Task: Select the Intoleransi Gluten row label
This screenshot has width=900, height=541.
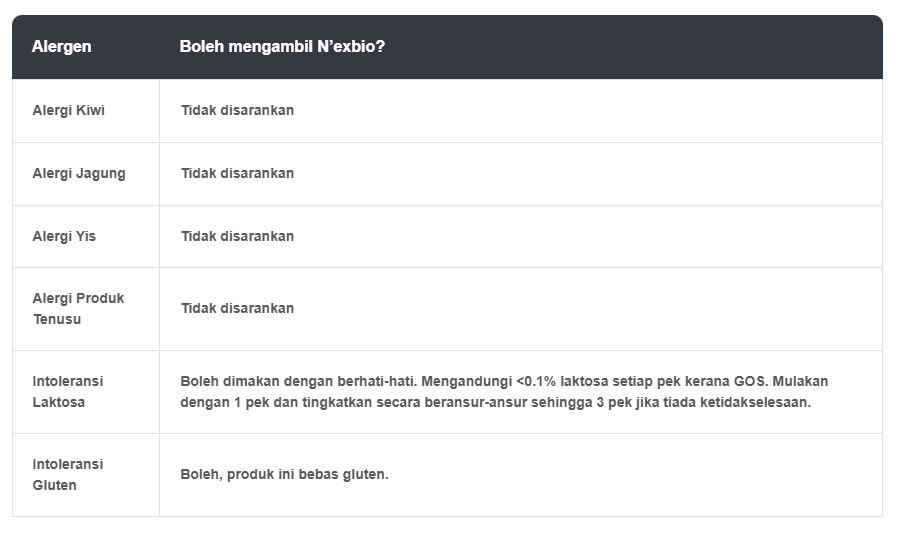Action: click(67, 474)
